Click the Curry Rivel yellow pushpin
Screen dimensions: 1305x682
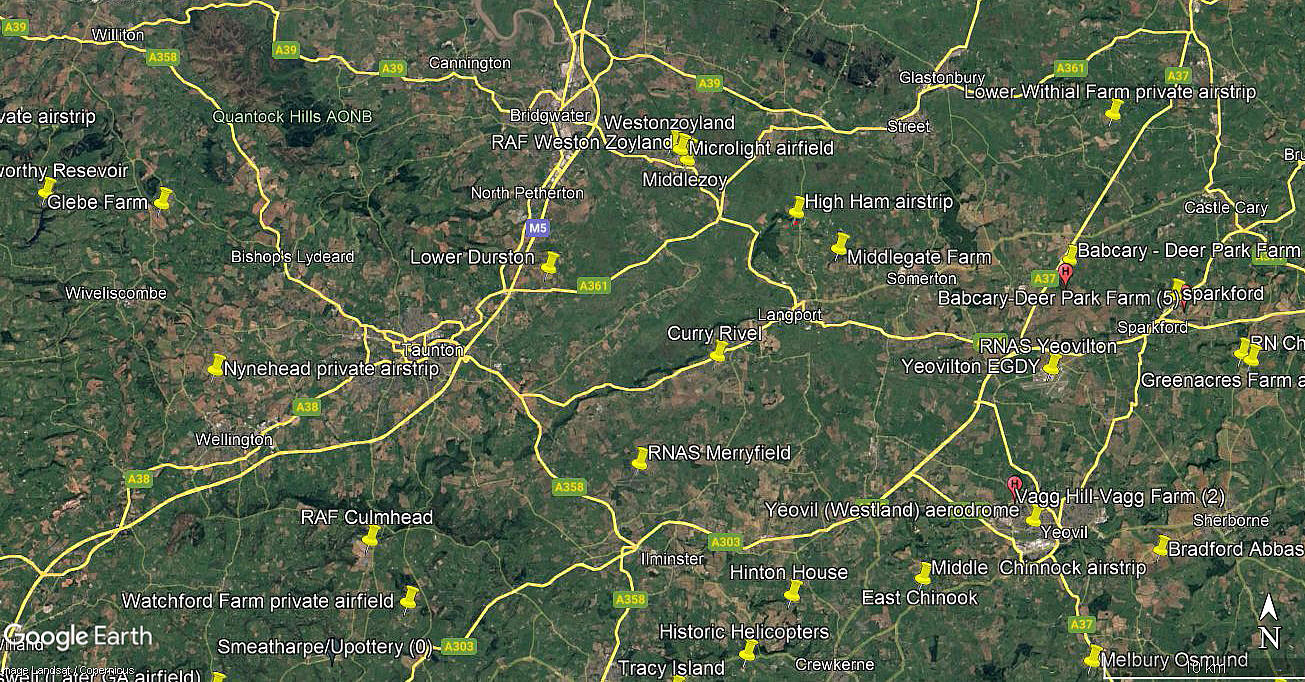click(718, 350)
